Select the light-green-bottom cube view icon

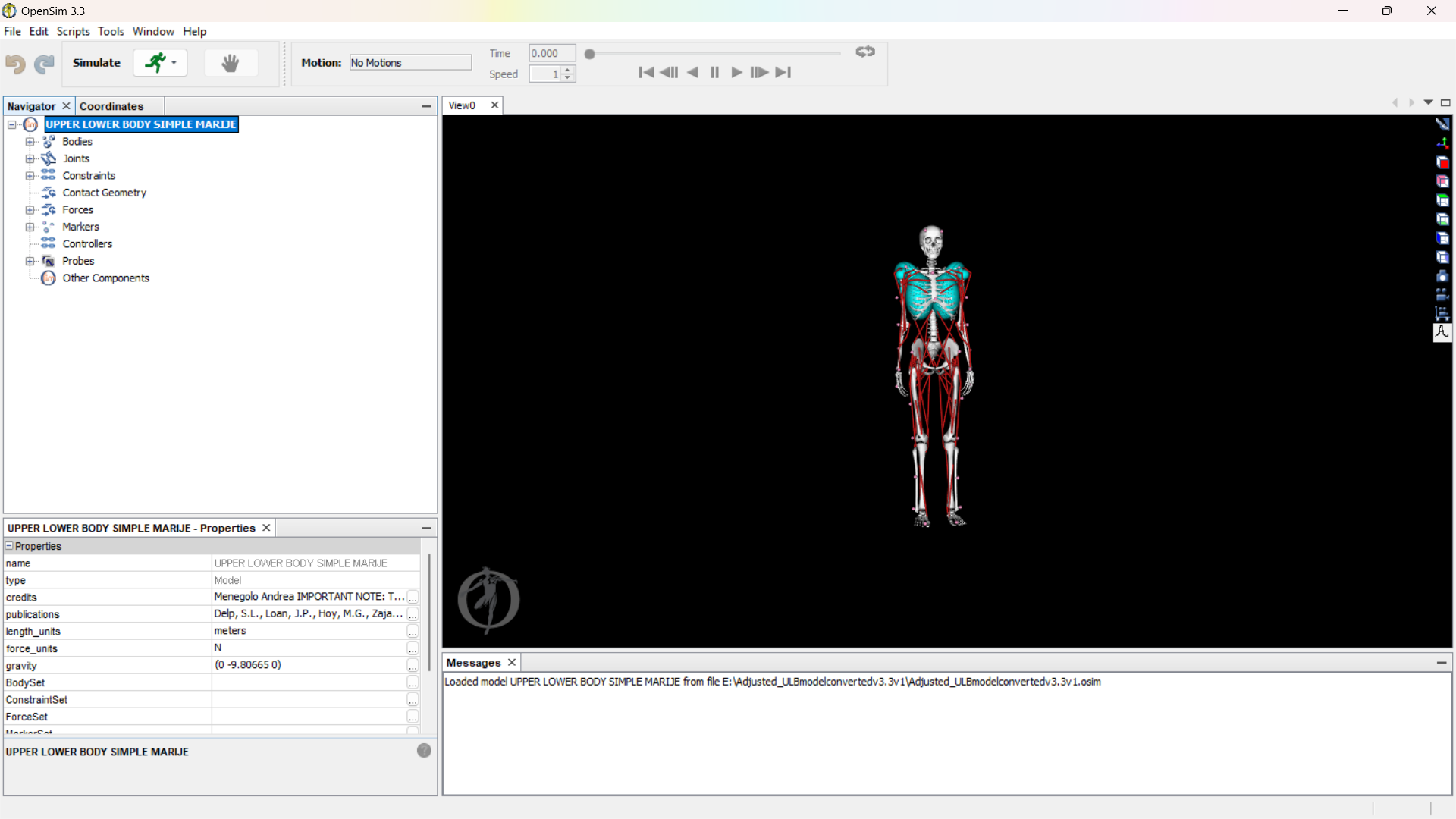1442,218
